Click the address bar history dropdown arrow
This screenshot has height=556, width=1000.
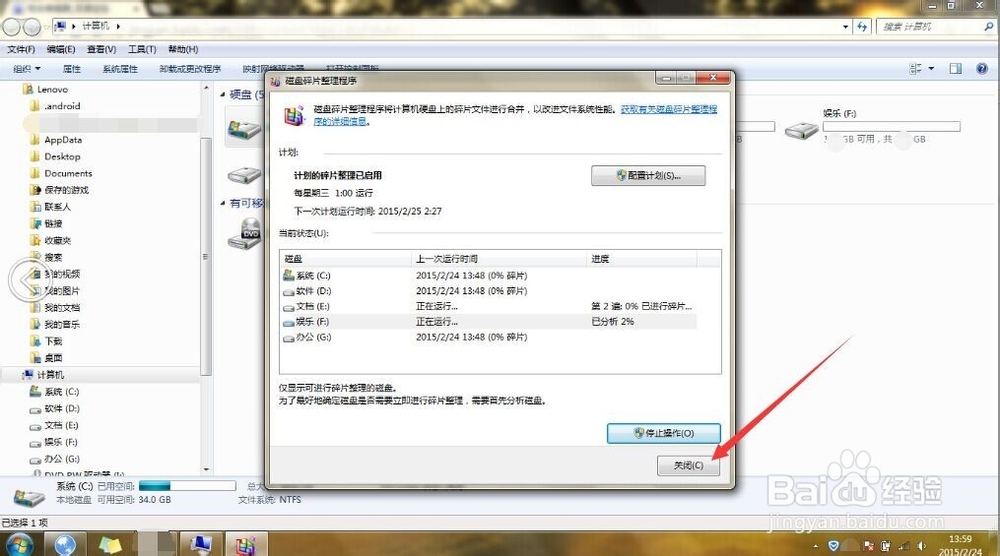846,27
